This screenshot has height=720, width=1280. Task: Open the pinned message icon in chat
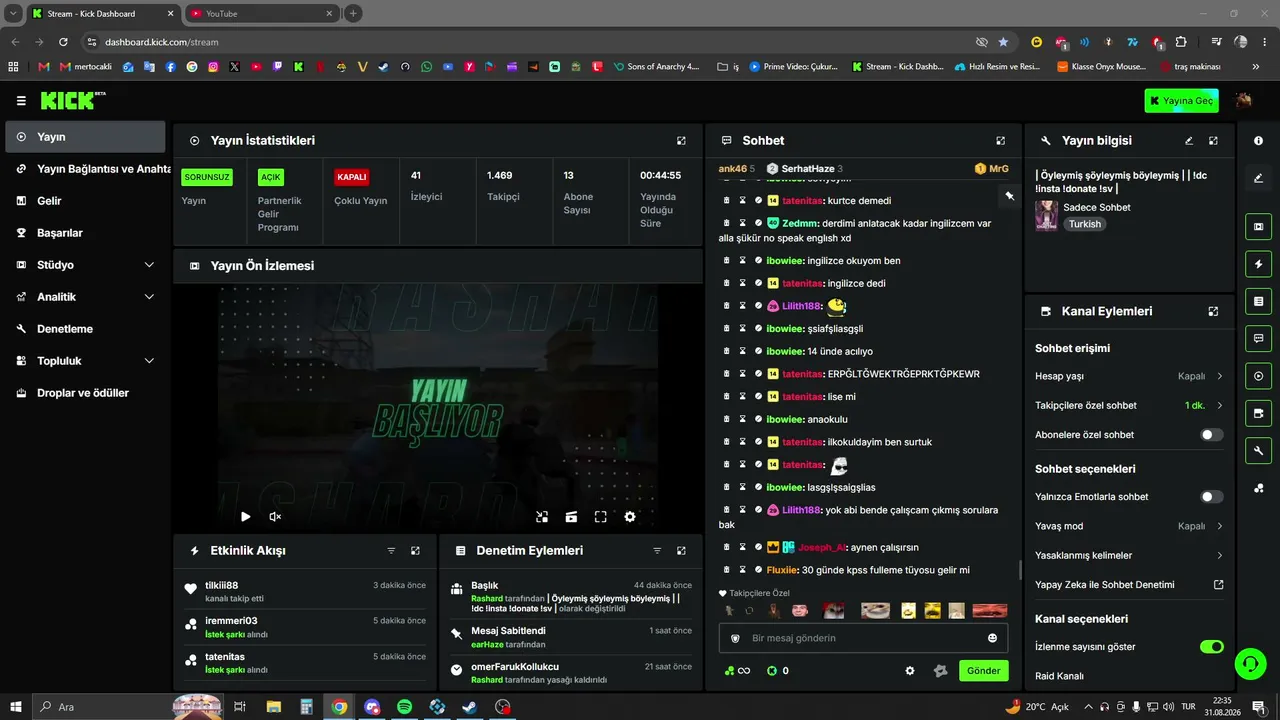[1009, 196]
